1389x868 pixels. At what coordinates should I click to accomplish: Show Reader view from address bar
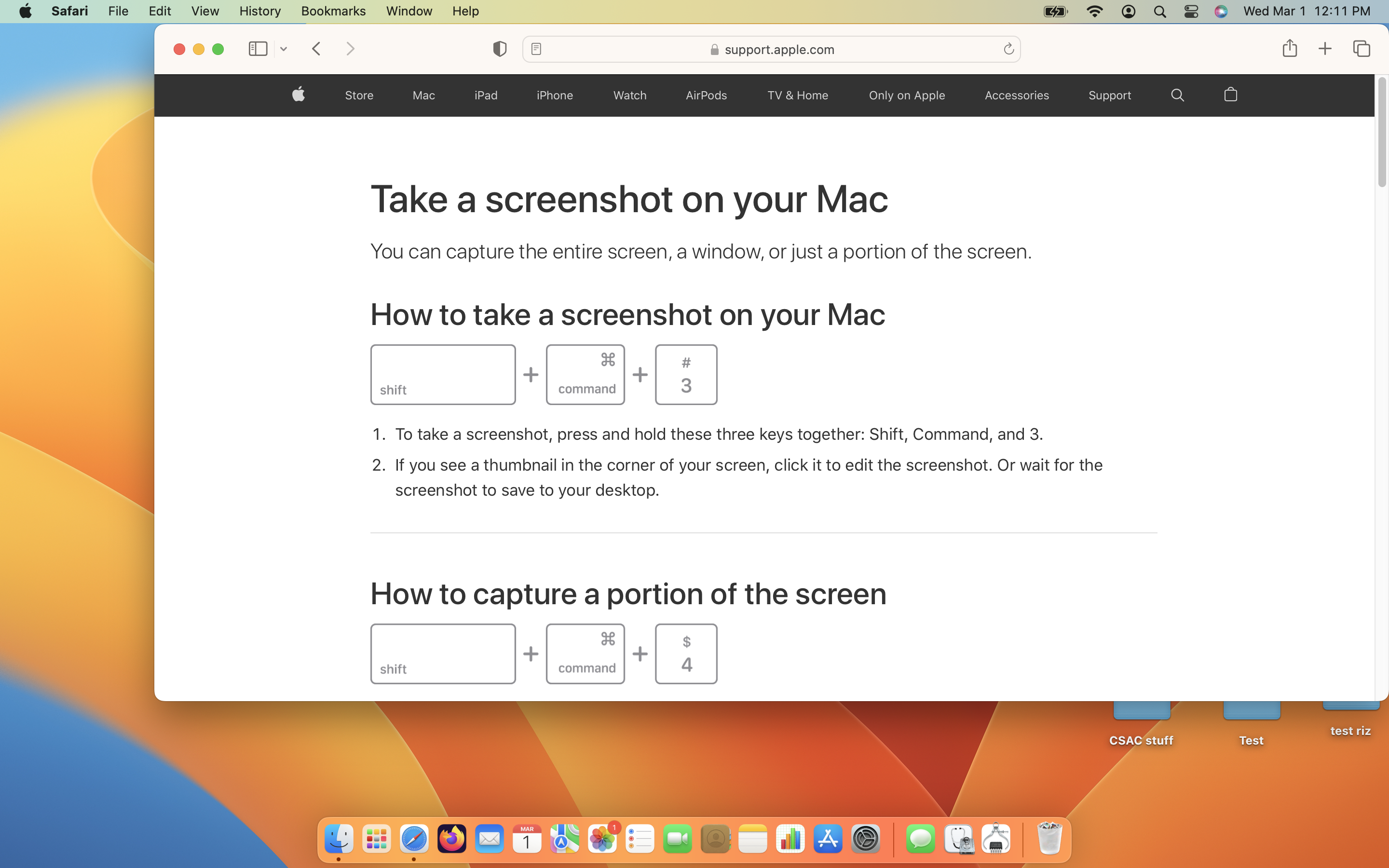click(536, 49)
